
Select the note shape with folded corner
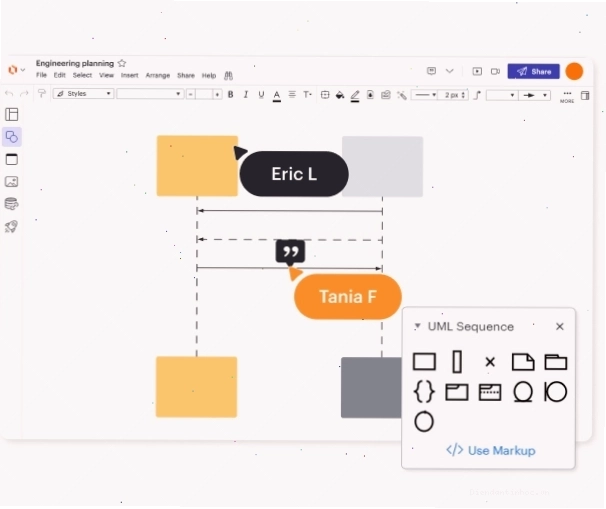[523, 362]
